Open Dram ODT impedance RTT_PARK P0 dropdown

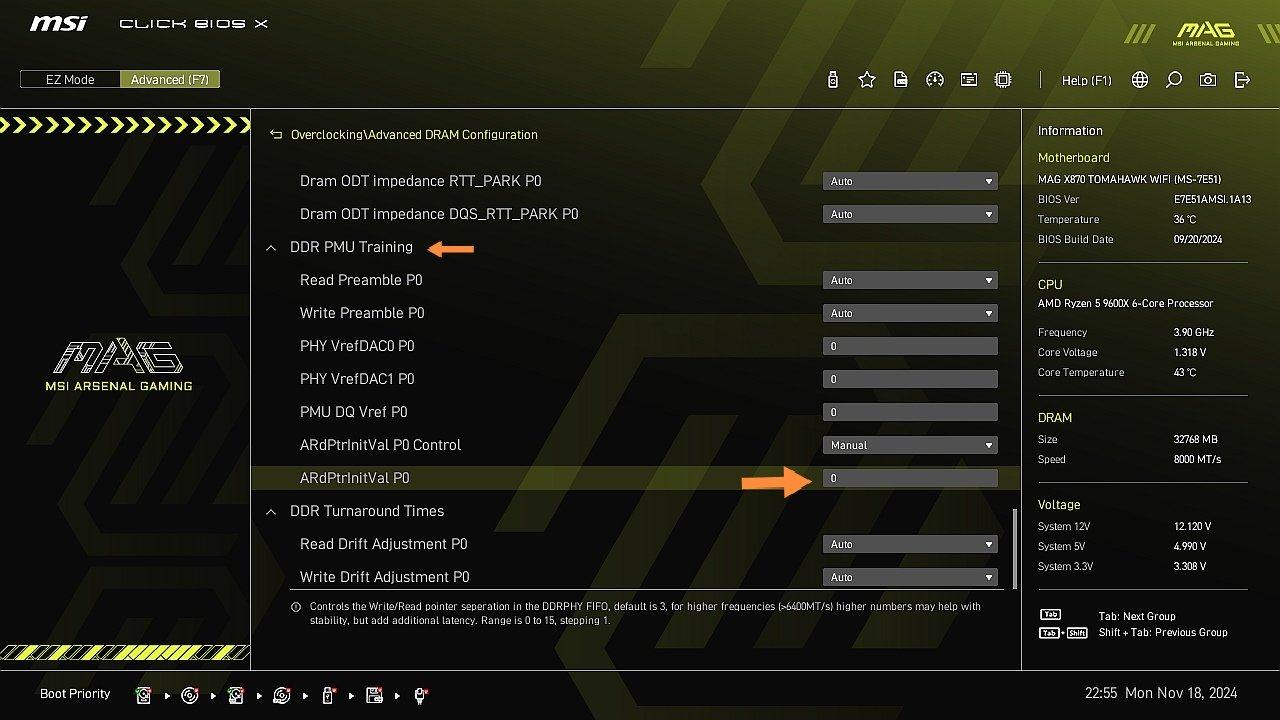(x=910, y=181)
